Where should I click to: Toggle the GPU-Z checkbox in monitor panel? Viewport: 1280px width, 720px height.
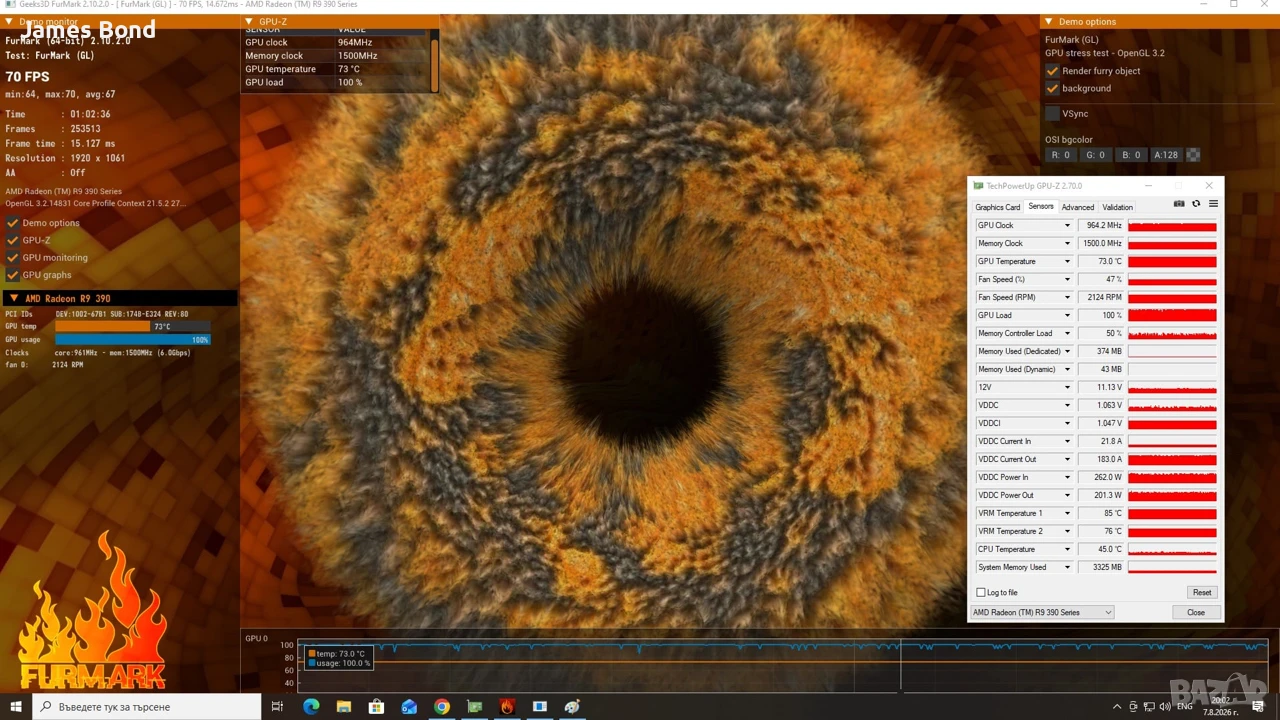(x=13, y=240)
